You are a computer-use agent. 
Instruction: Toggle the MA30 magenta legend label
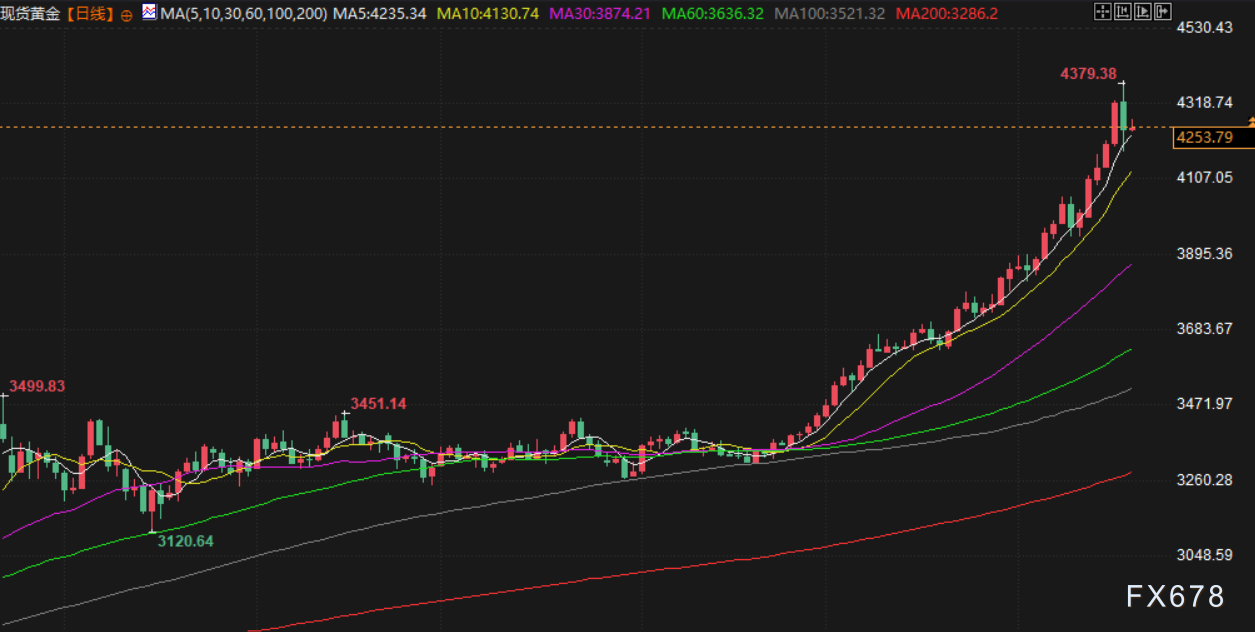click(x=602, y=14)
